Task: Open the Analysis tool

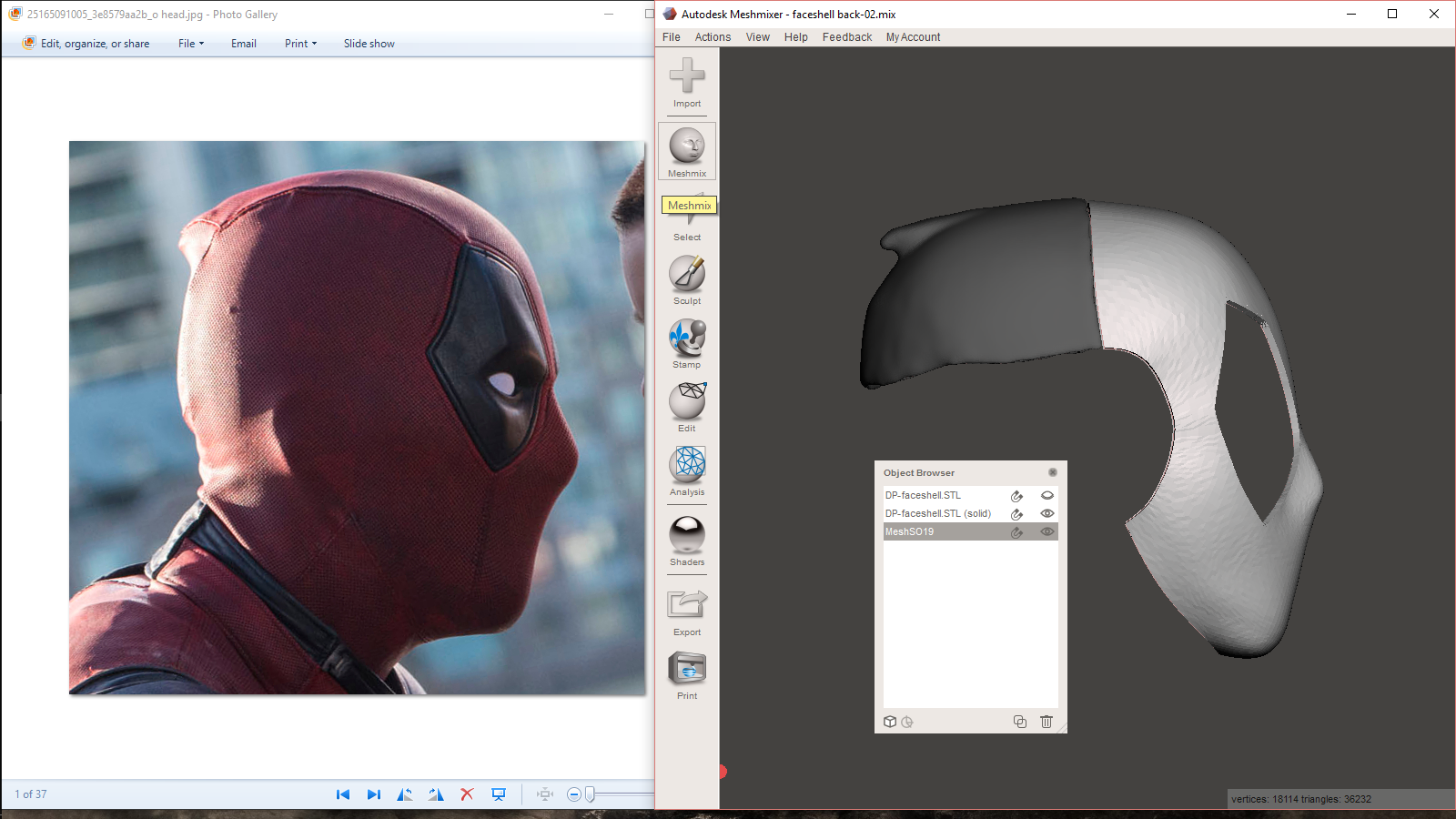Action: (687, 471)
